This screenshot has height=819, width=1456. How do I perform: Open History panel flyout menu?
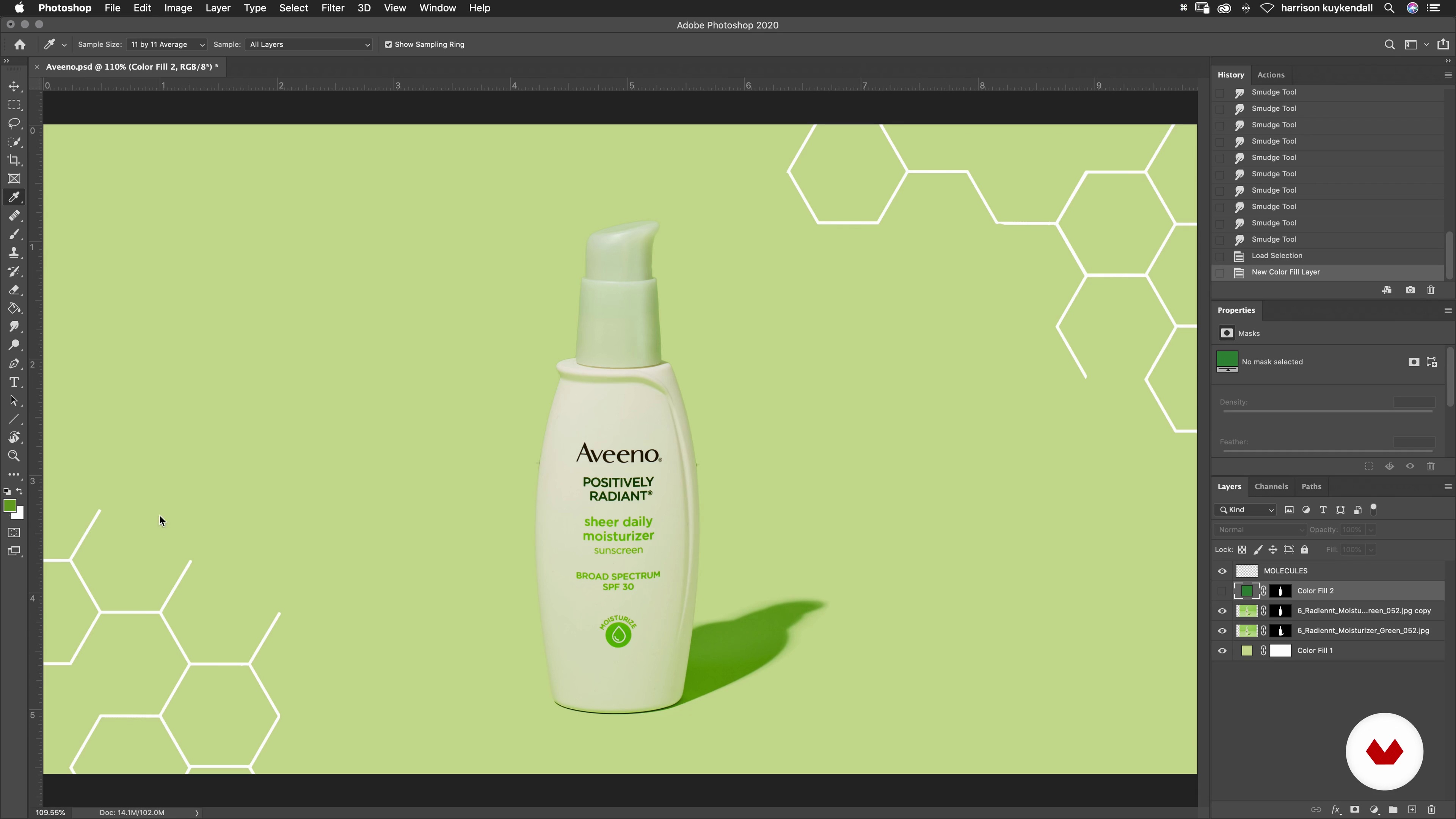[x=1448, y=75]
